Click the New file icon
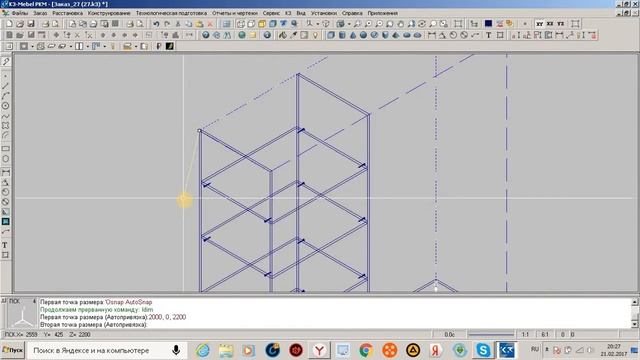Screen dimensions: 640x360 (x=9, y=24)
